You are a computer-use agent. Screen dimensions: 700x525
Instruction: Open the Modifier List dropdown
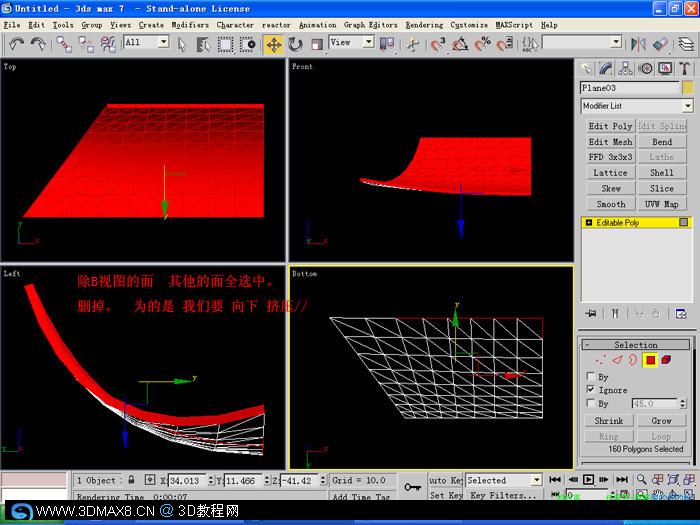coord(637,106)
